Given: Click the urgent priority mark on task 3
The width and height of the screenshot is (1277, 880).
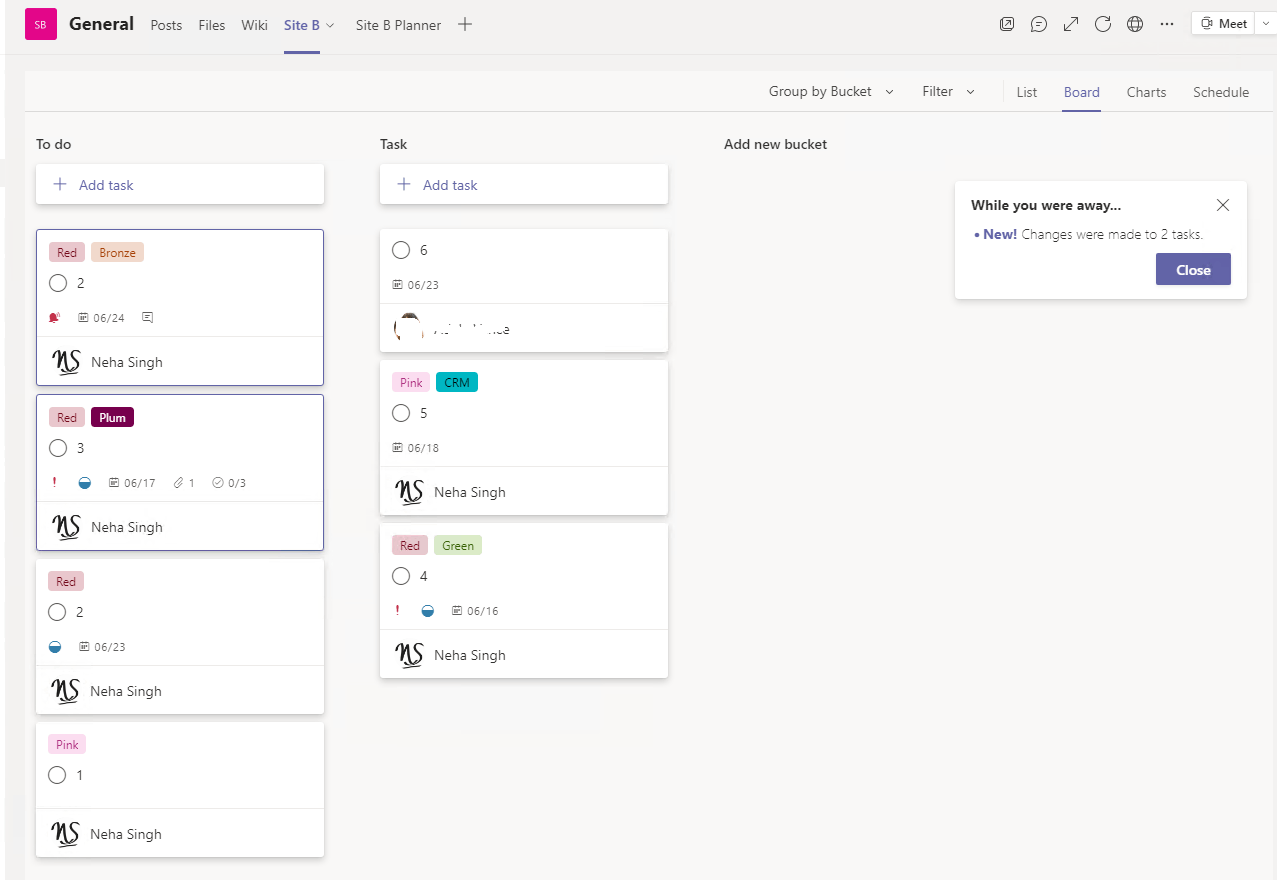Looking at the screenshot, I should [55, 483].
